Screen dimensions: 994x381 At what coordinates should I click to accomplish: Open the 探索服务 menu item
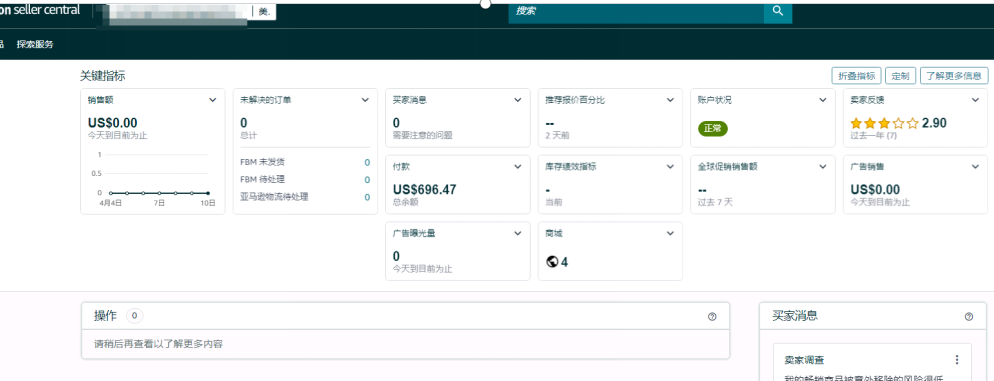35,44
